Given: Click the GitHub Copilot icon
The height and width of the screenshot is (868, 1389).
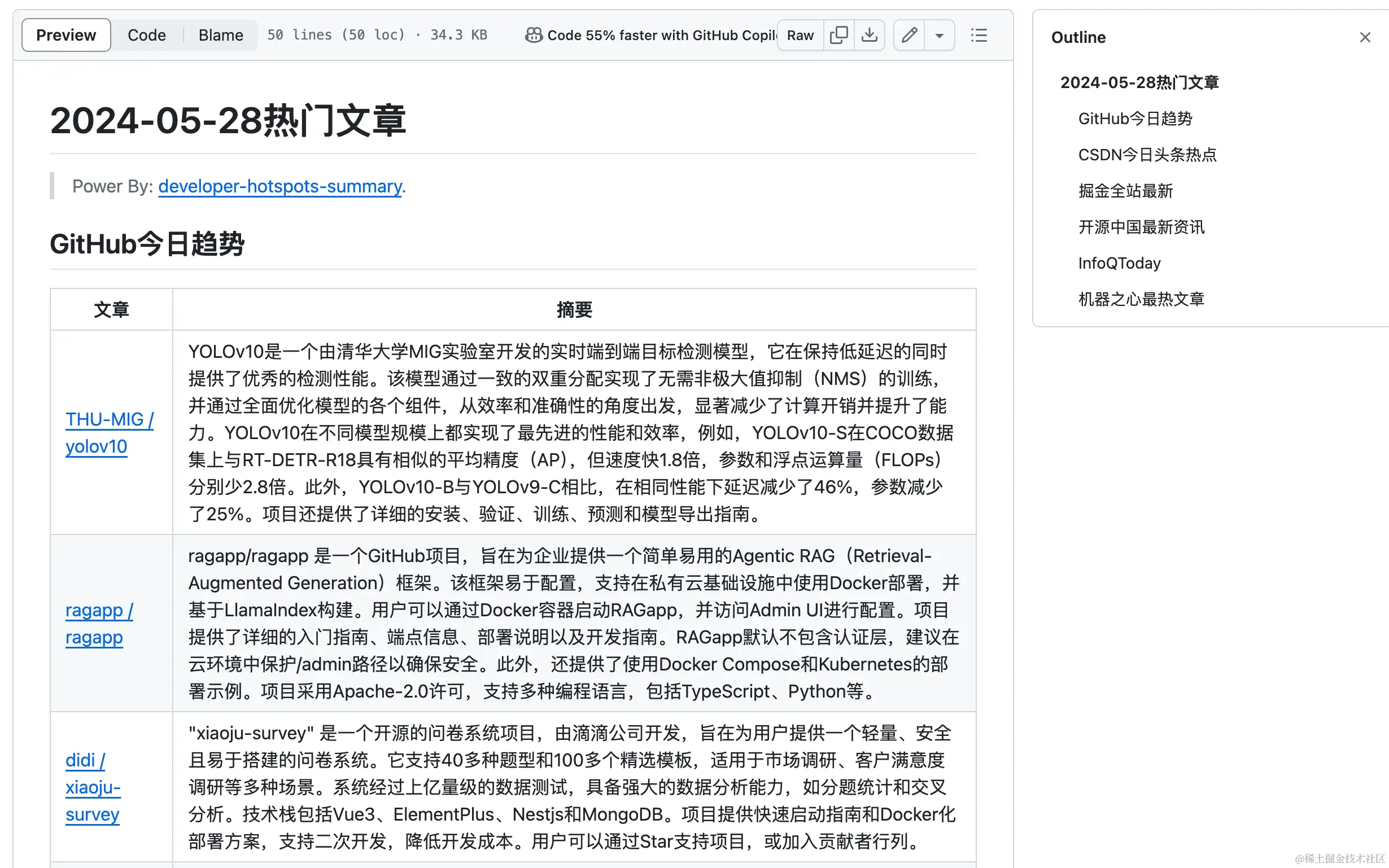Looking at the screenshot, I should [534, 35].
